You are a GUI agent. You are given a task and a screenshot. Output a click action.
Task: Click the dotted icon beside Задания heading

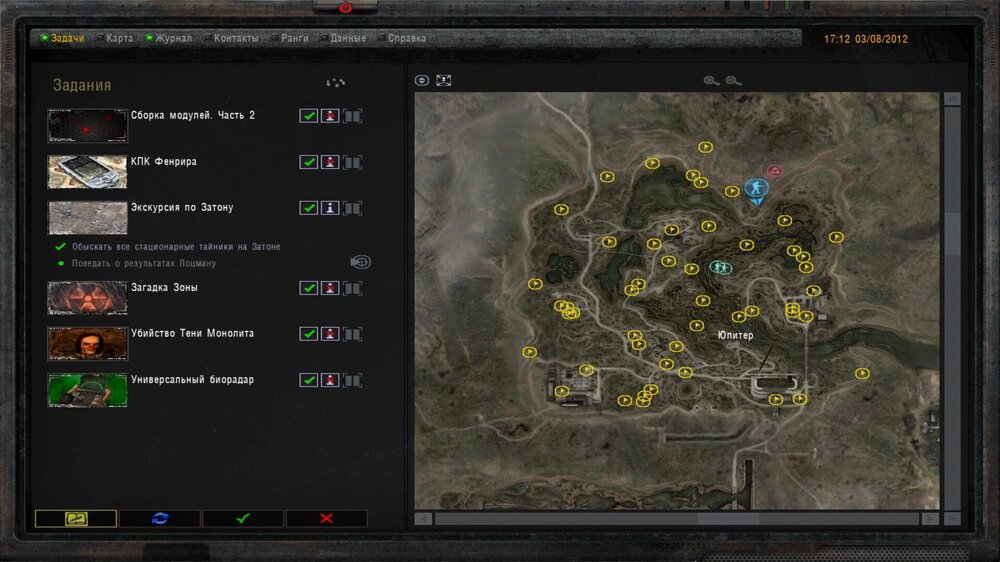tap(335, 82)
